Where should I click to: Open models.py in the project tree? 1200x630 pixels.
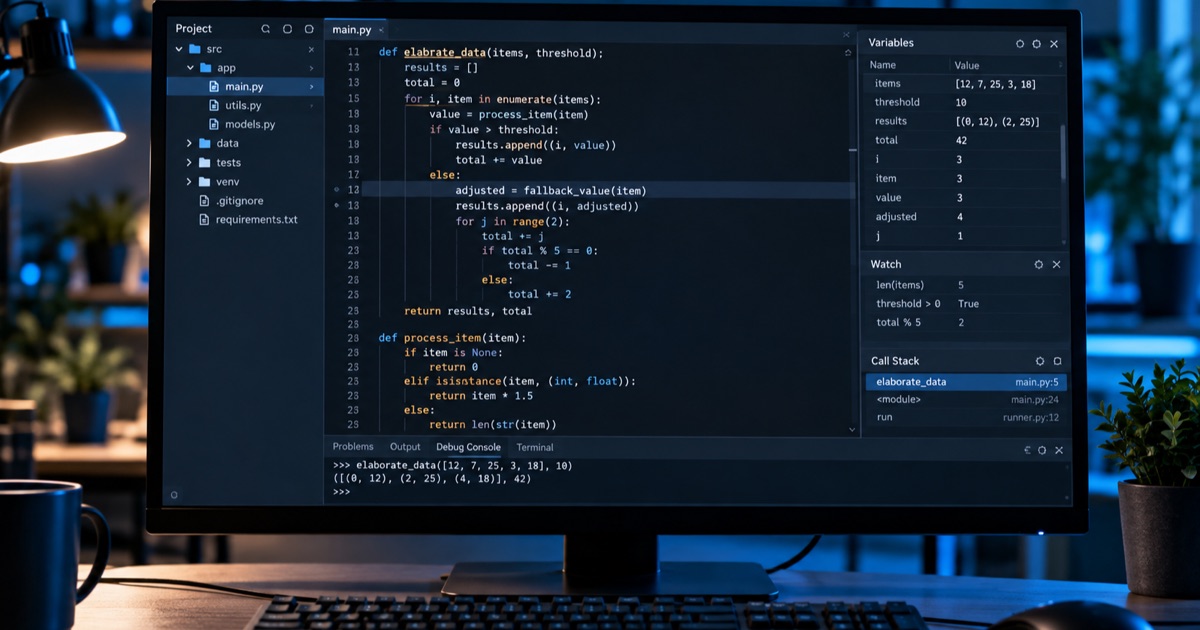(250, 125)
